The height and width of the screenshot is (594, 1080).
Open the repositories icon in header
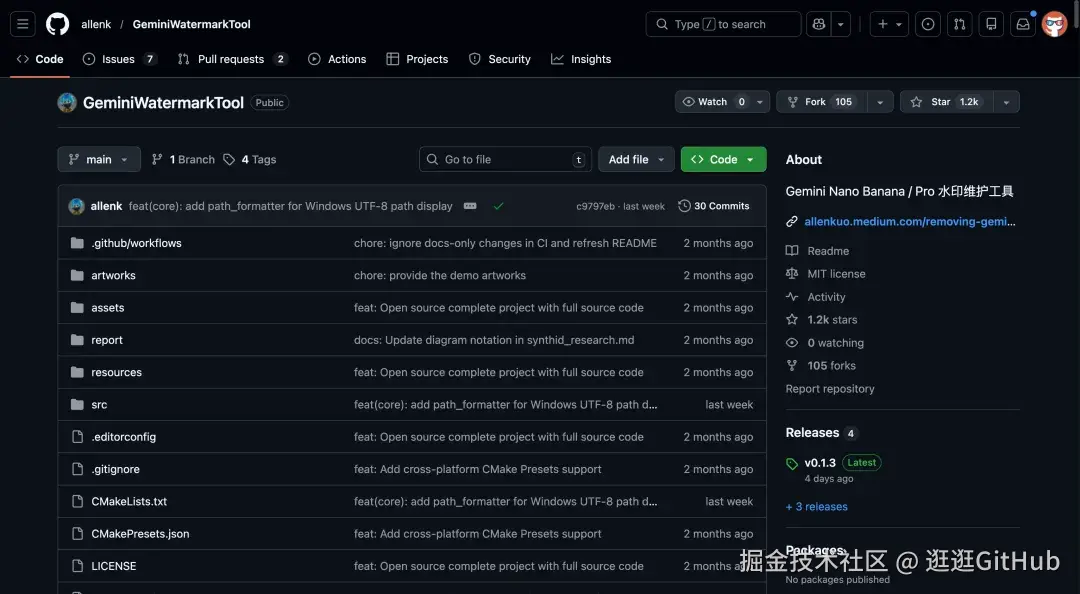991,24
